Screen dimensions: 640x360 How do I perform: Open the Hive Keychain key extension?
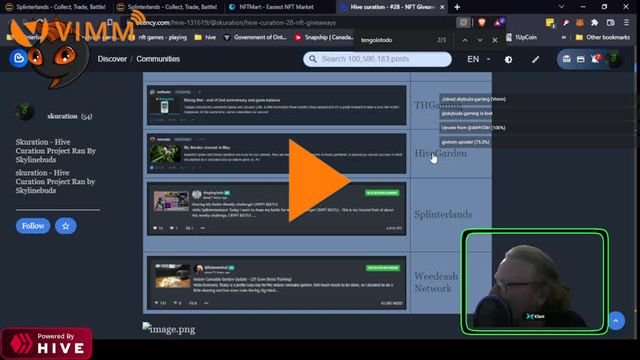pyautogui.click(x=565, y=23)
